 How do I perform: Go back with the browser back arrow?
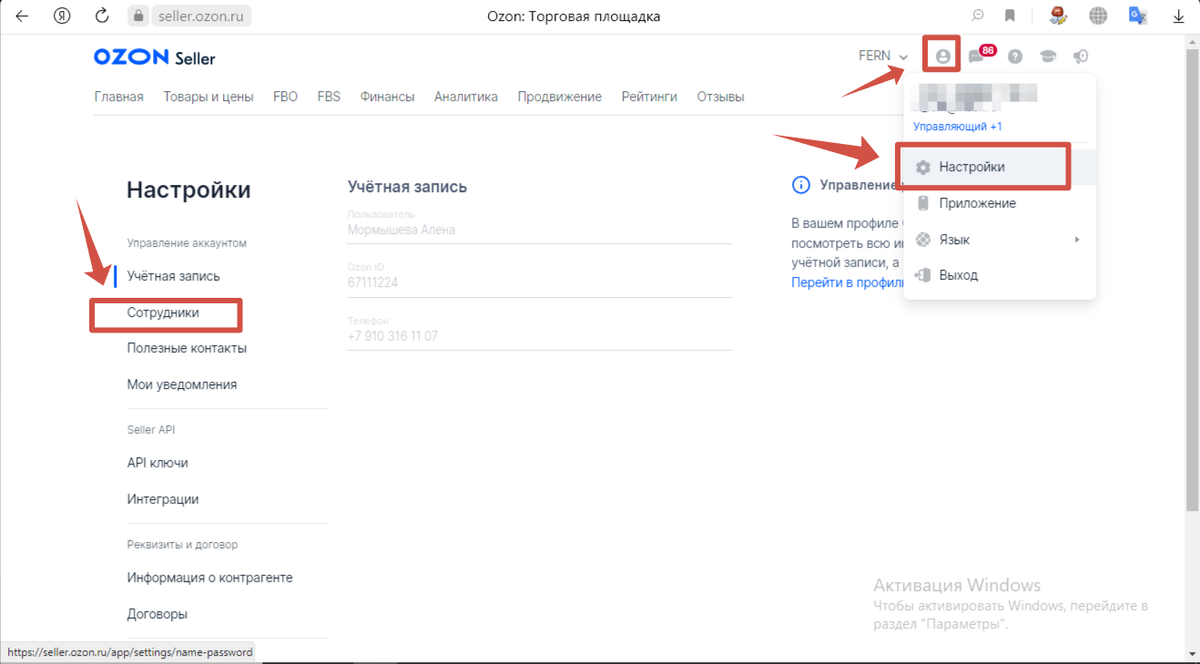pyautogui.click(x=22, y=16)
